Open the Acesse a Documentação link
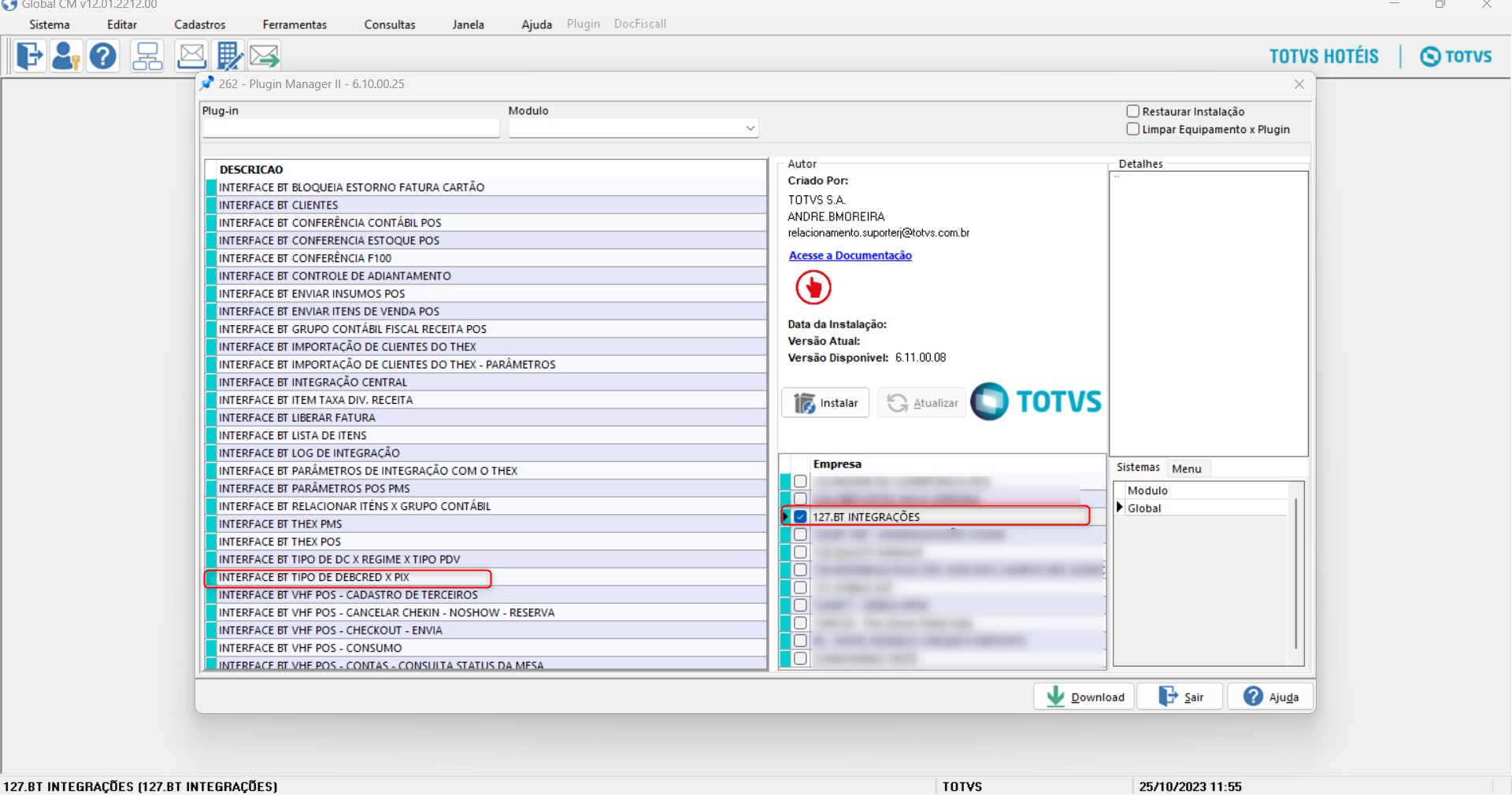Viewport: 1512px width, 795px height. (x=850, y=256)
